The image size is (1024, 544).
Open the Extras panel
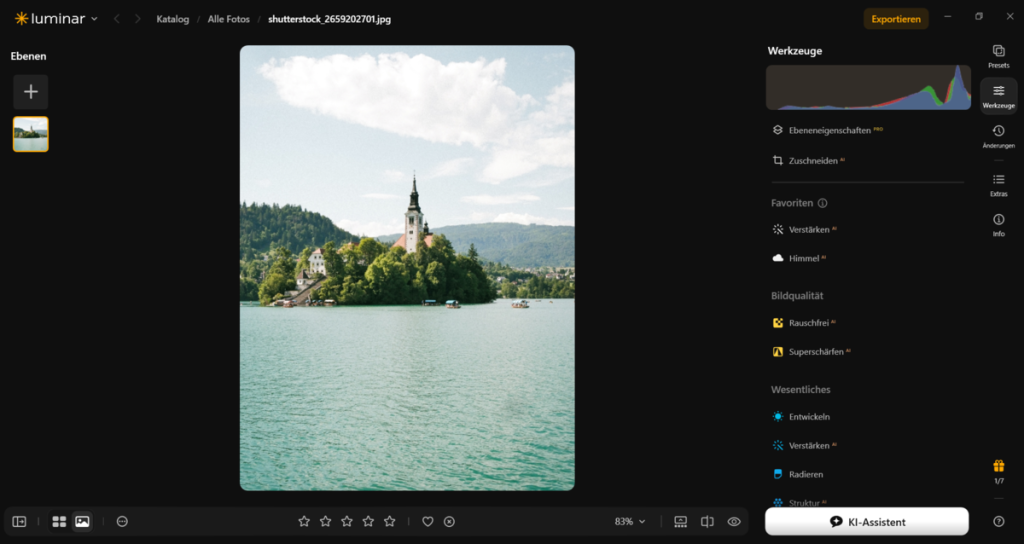[998, 185]
